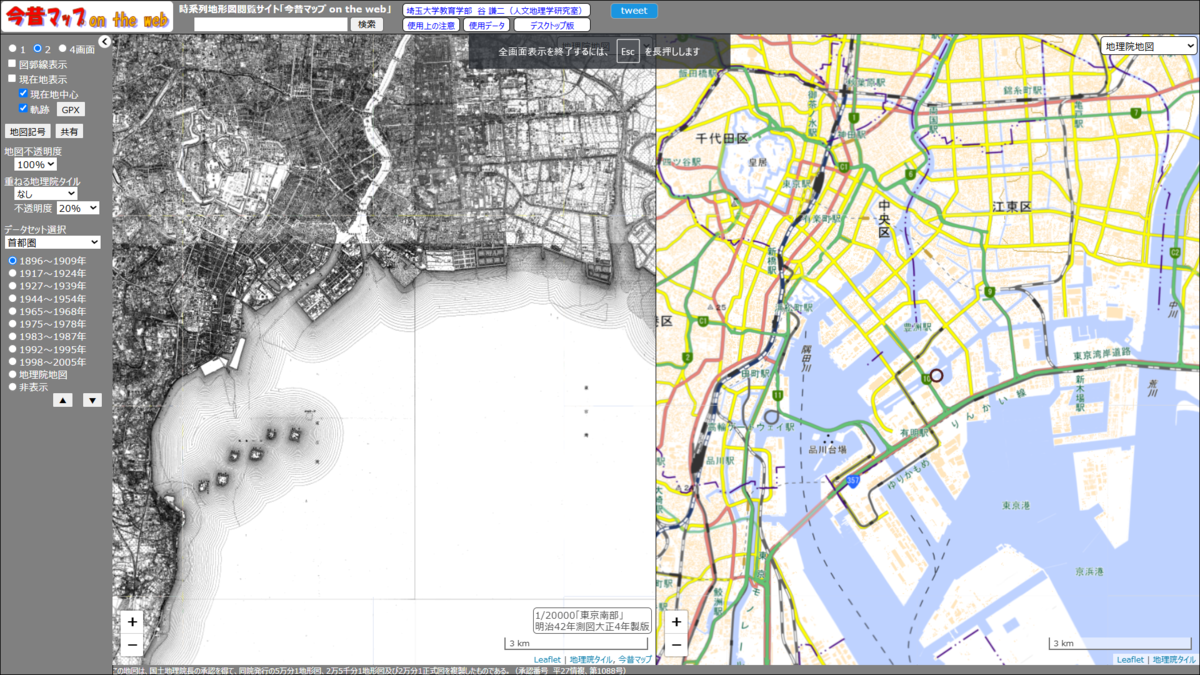Click the 今昔マップ on the web logo
This screenshot has width=1200, height=675.
click(86, 16)
